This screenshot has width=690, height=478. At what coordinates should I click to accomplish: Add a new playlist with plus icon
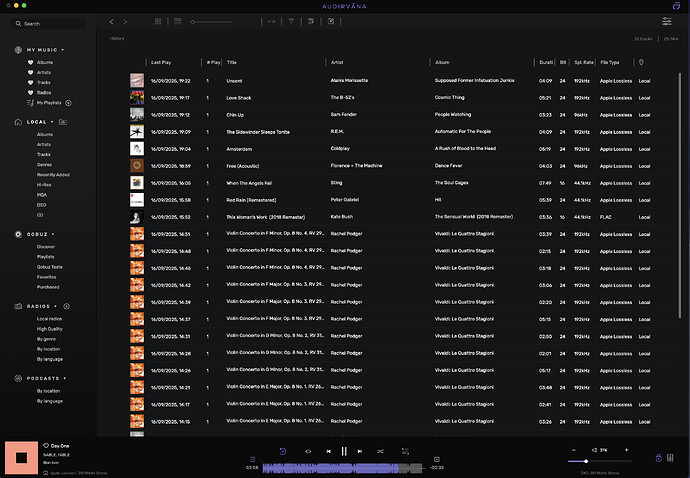click(68, 103)
